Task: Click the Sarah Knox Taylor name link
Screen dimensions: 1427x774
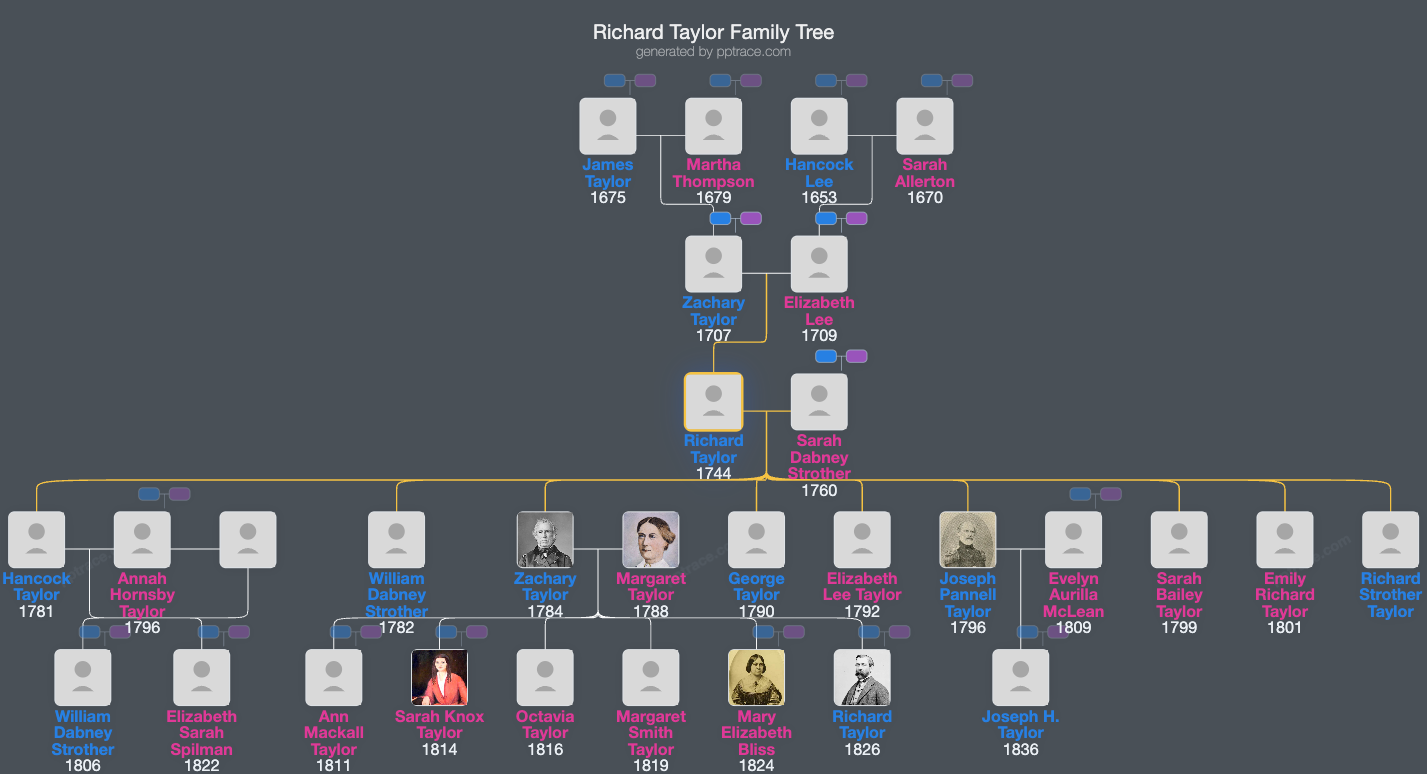Action: (439, 724)
